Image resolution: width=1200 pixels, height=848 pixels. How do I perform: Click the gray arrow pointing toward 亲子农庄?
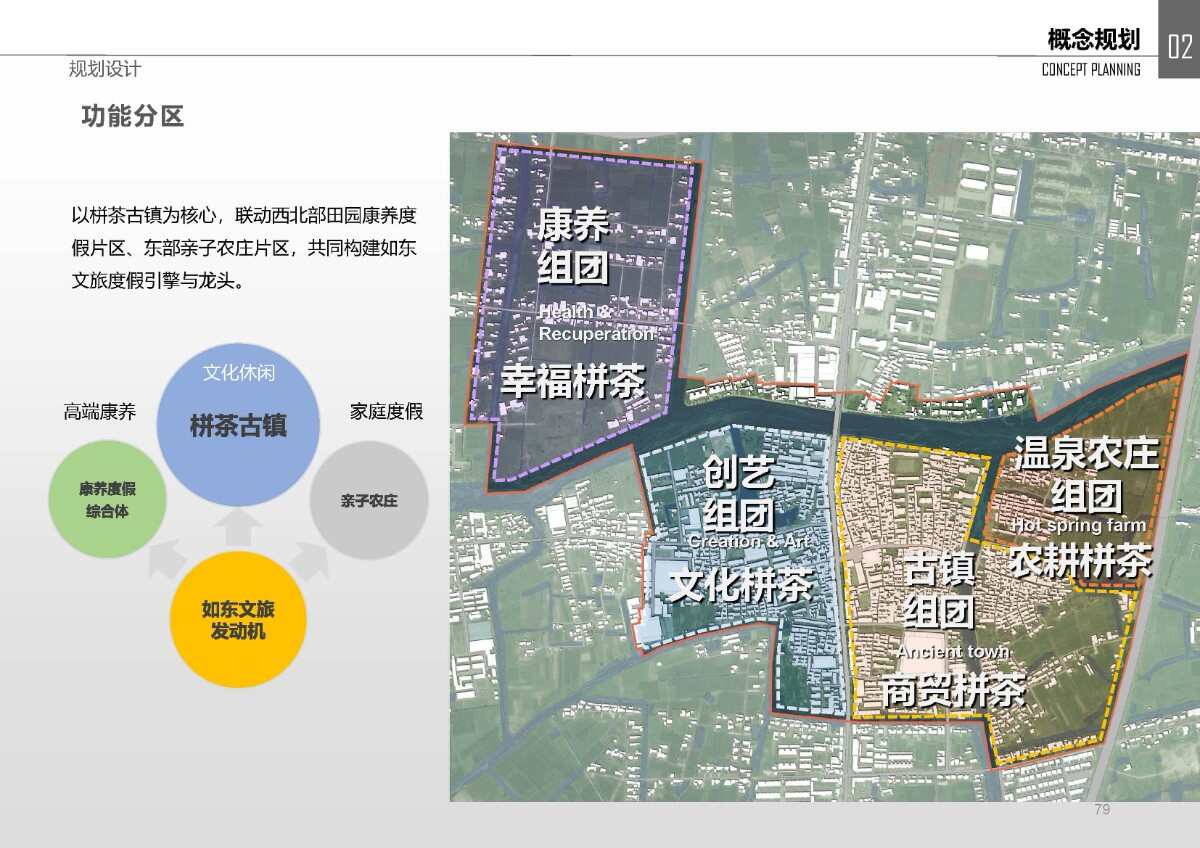click(x=309, y=561)
